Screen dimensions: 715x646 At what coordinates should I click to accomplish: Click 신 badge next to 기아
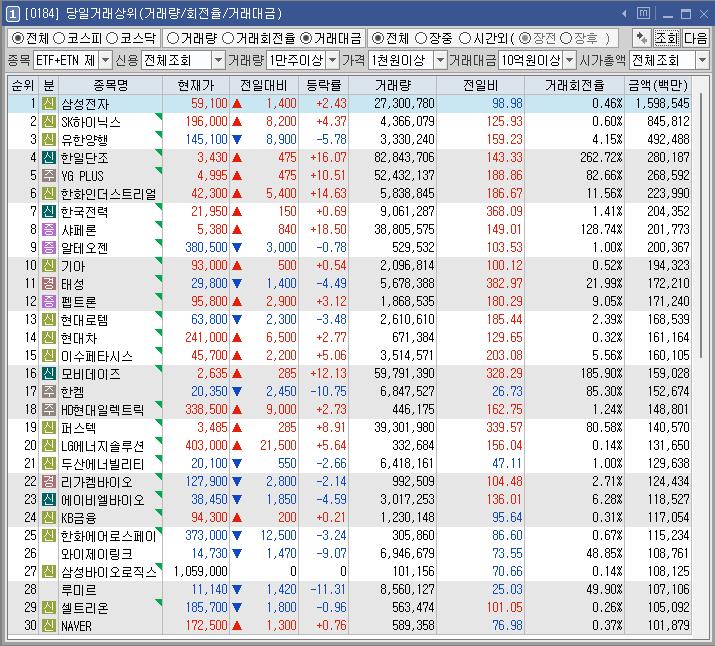pos(49,265)
